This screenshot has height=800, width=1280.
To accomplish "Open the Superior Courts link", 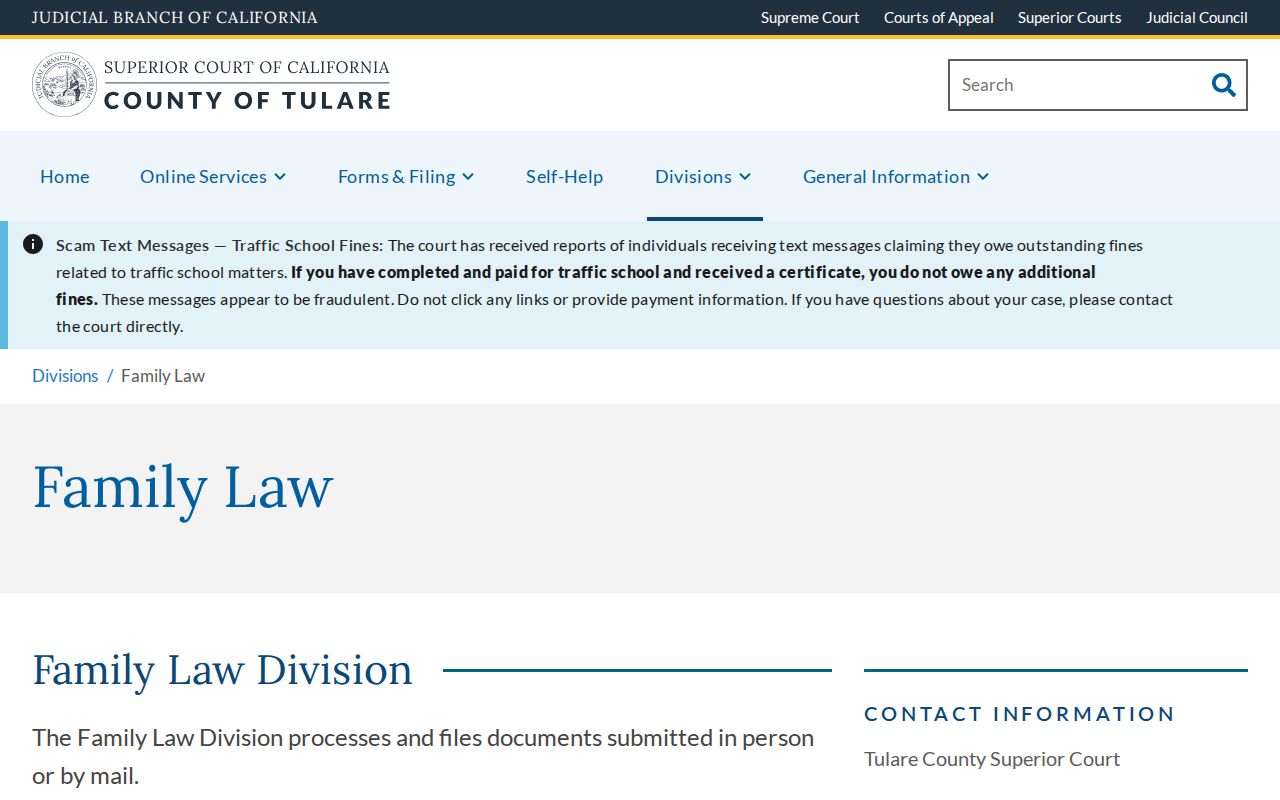I will 1070,17.
